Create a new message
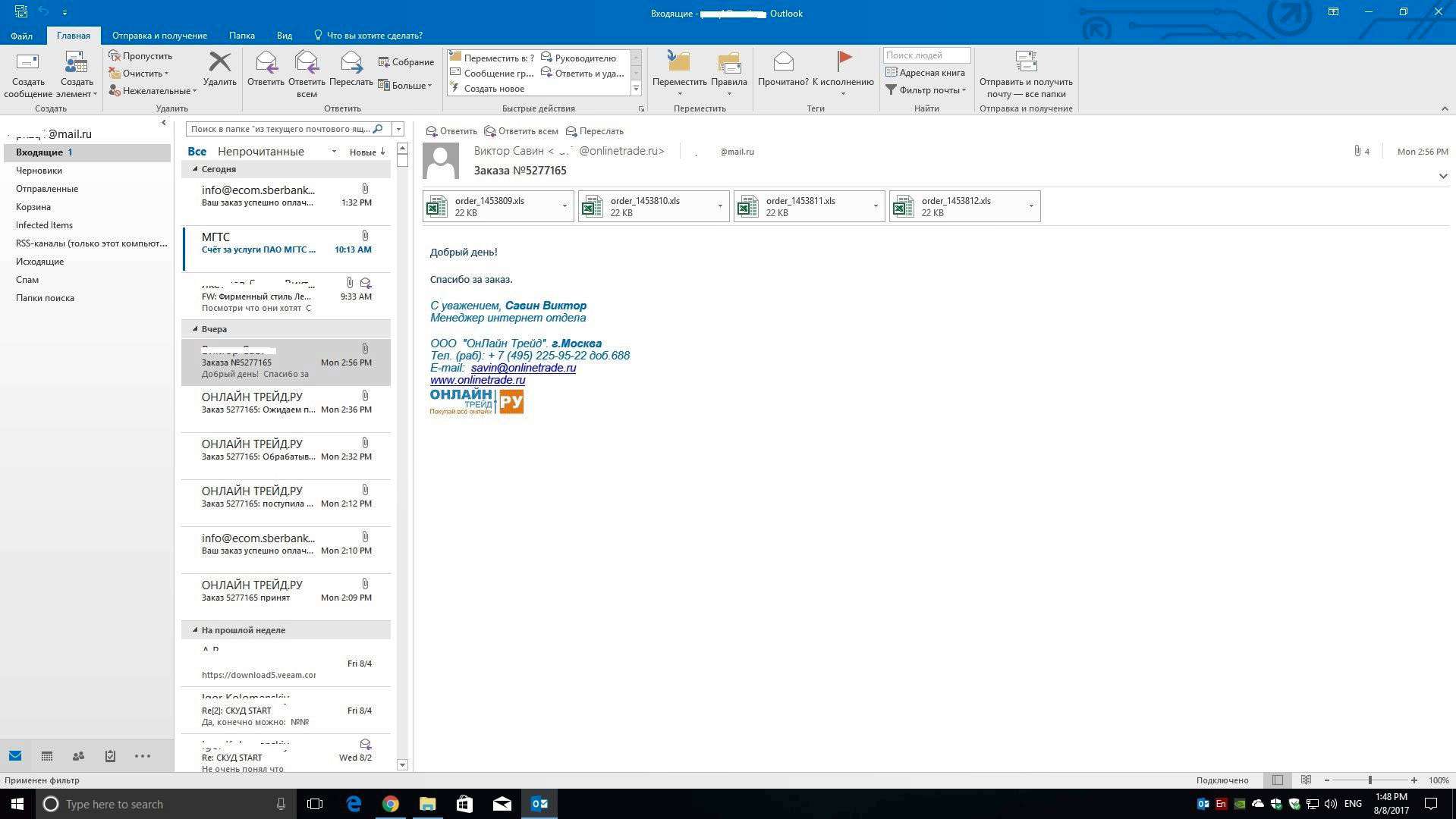The image size is (1456, 819). (28, 75)
